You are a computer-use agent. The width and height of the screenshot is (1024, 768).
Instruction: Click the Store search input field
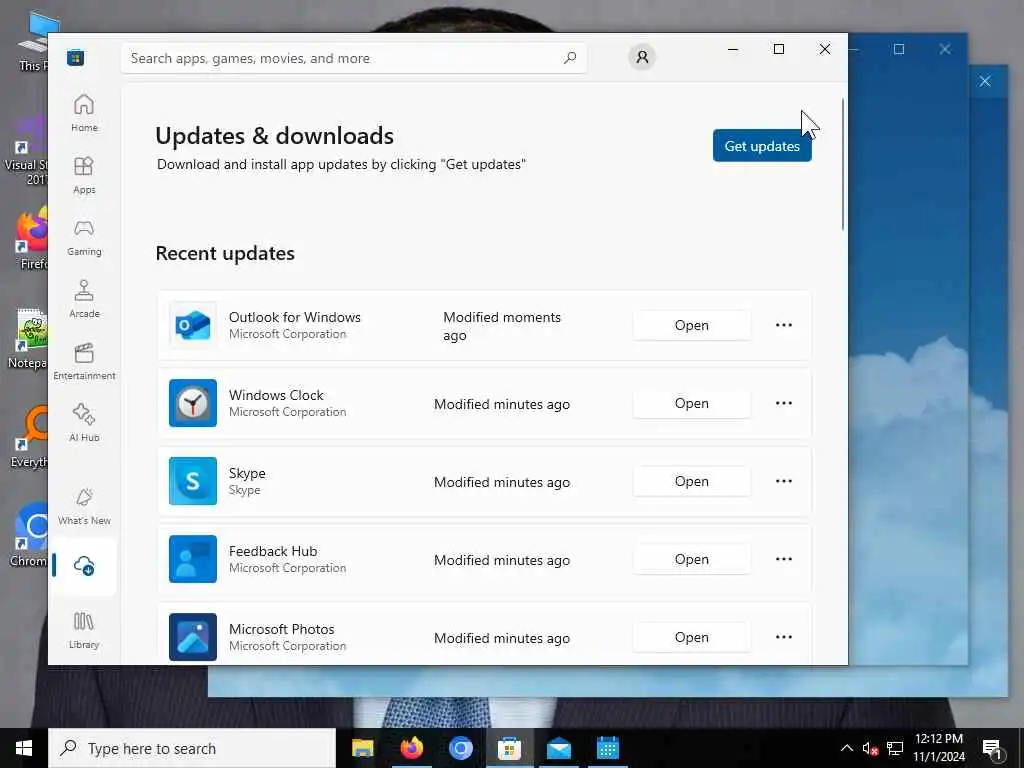354,58
